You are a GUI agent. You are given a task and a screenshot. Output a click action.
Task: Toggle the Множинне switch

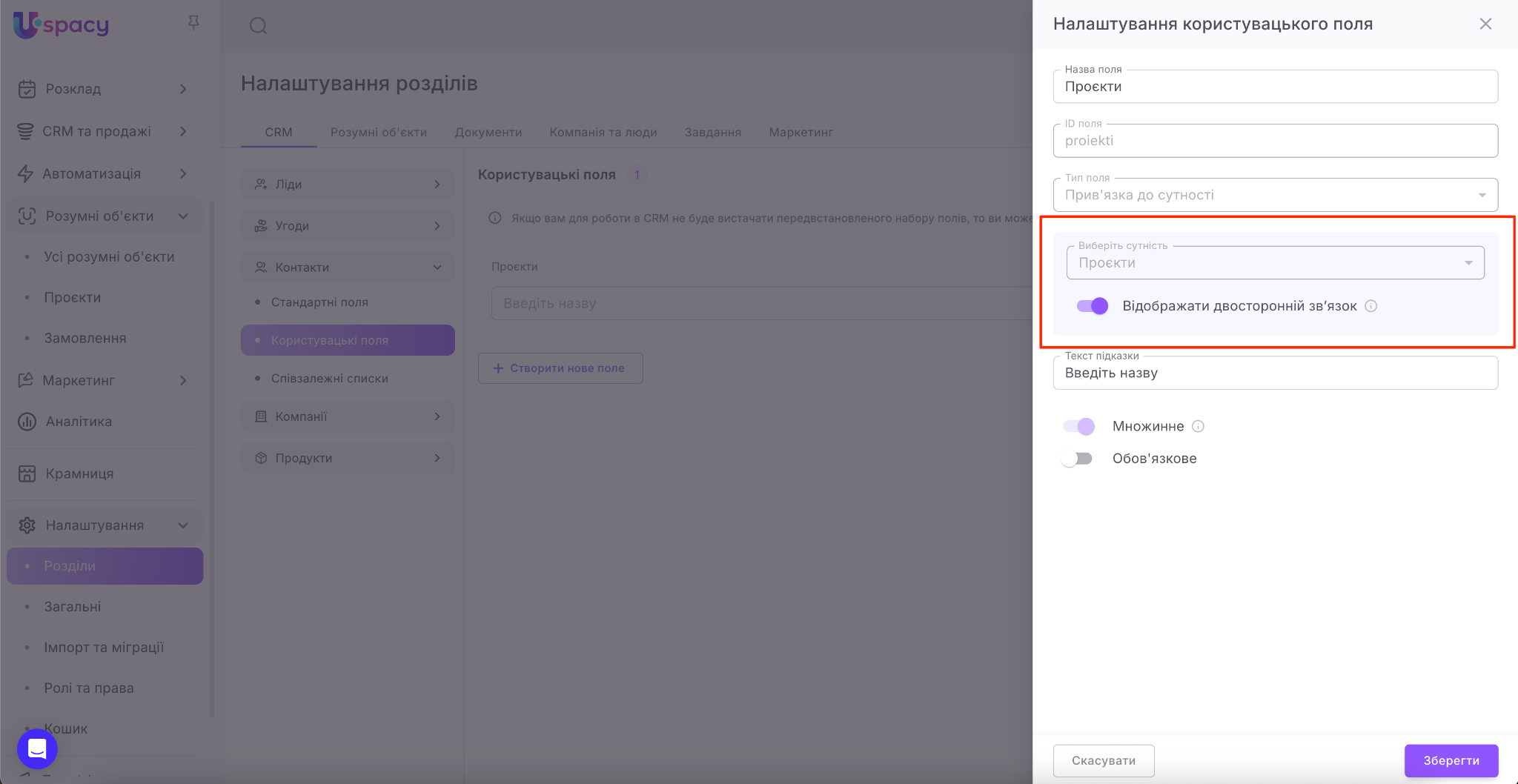1079,426
